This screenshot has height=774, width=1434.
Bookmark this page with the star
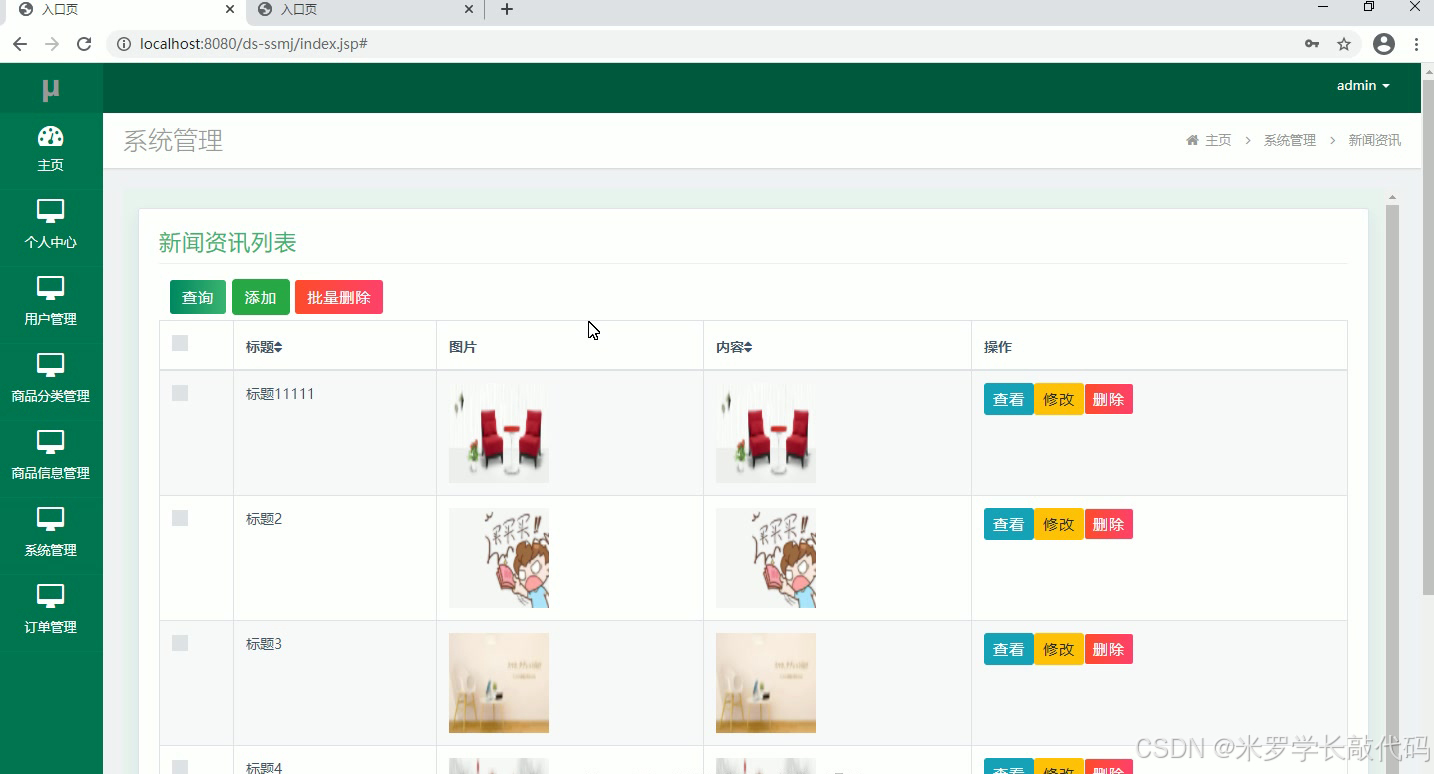(1344, 44)
